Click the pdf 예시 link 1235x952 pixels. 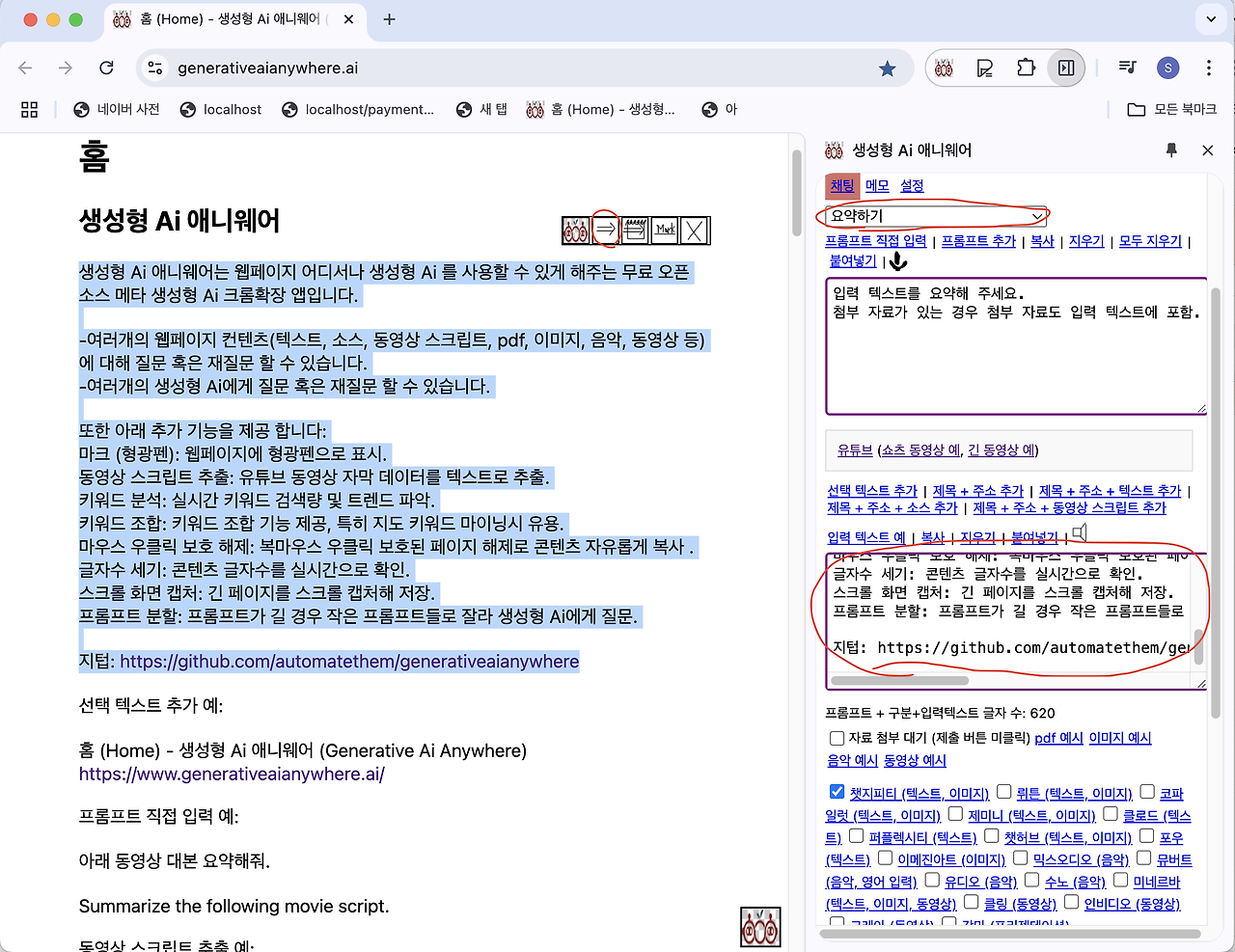click(1058, 738)
